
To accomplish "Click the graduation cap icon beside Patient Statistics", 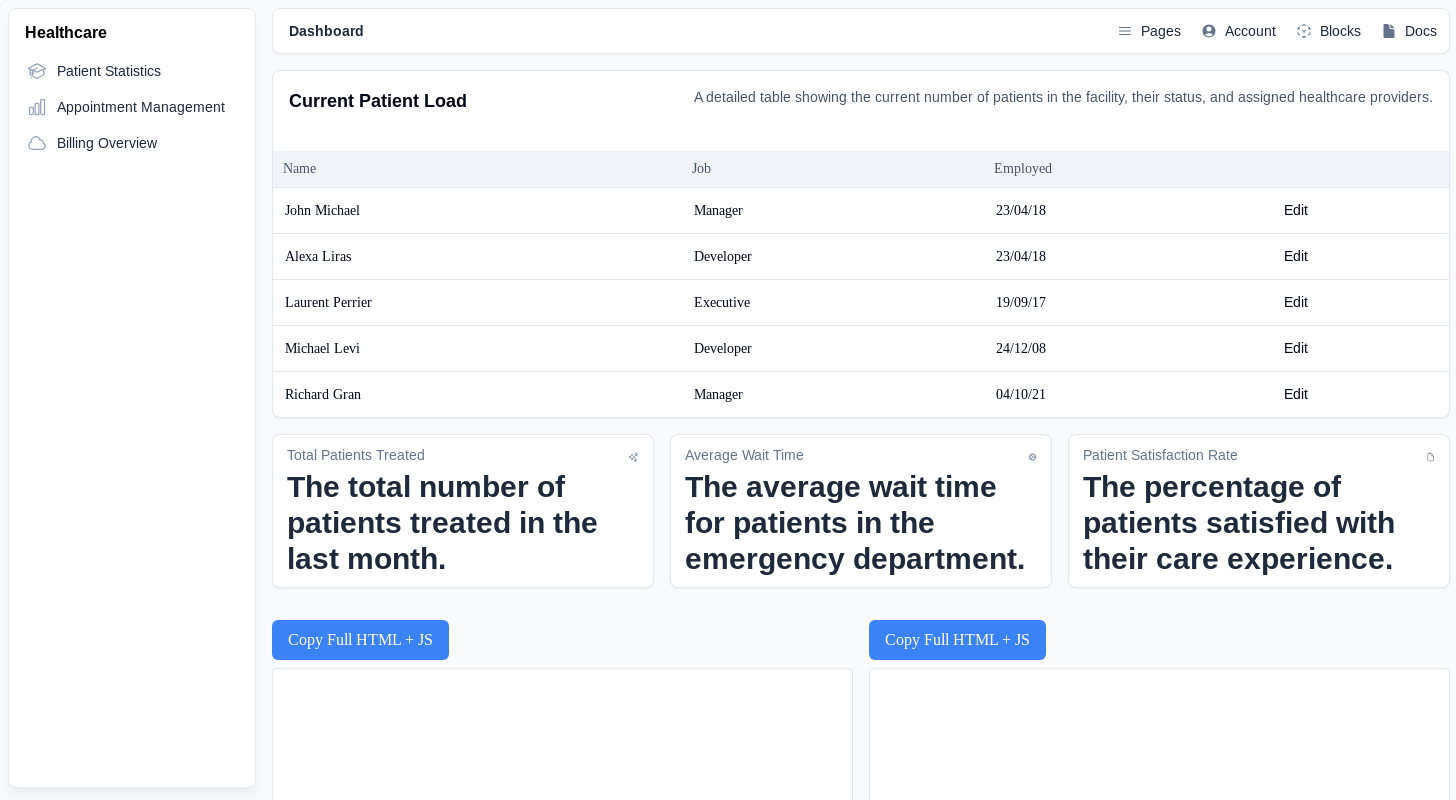I will point(37,71).
